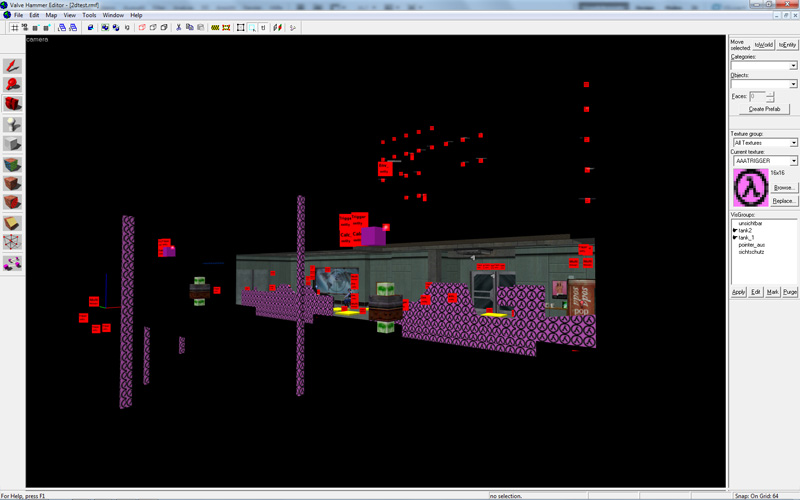The width and height of the screenshot is (800, 500).
Task: Open the View menu
Action: click(69, 15)
